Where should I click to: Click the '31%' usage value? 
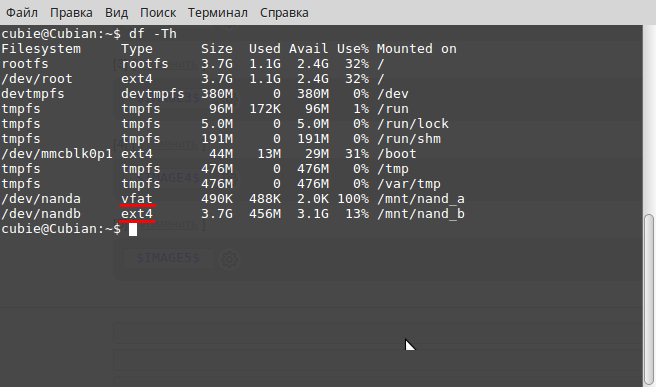tap(357, 154)
